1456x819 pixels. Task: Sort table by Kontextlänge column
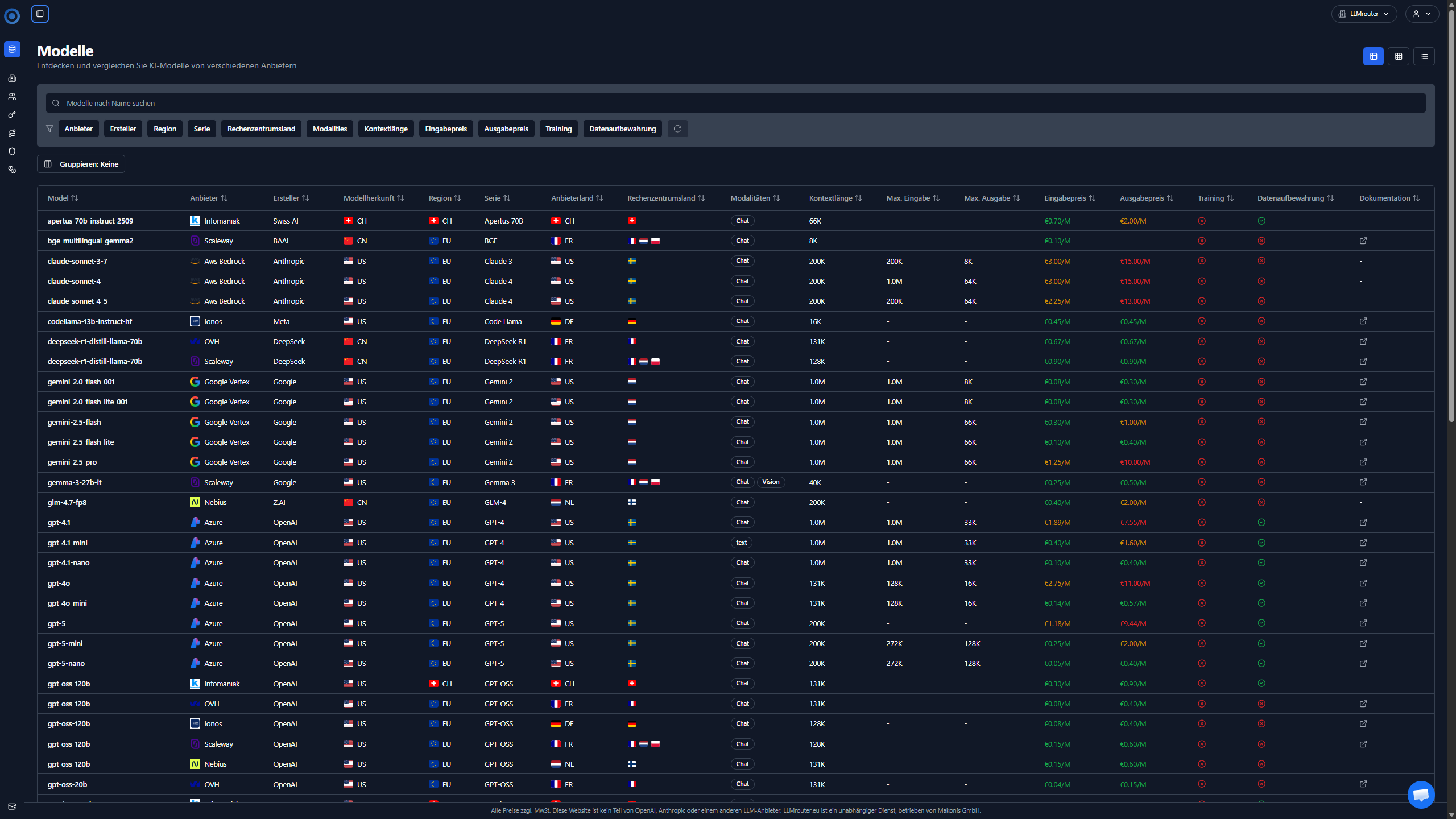[835, 198]
